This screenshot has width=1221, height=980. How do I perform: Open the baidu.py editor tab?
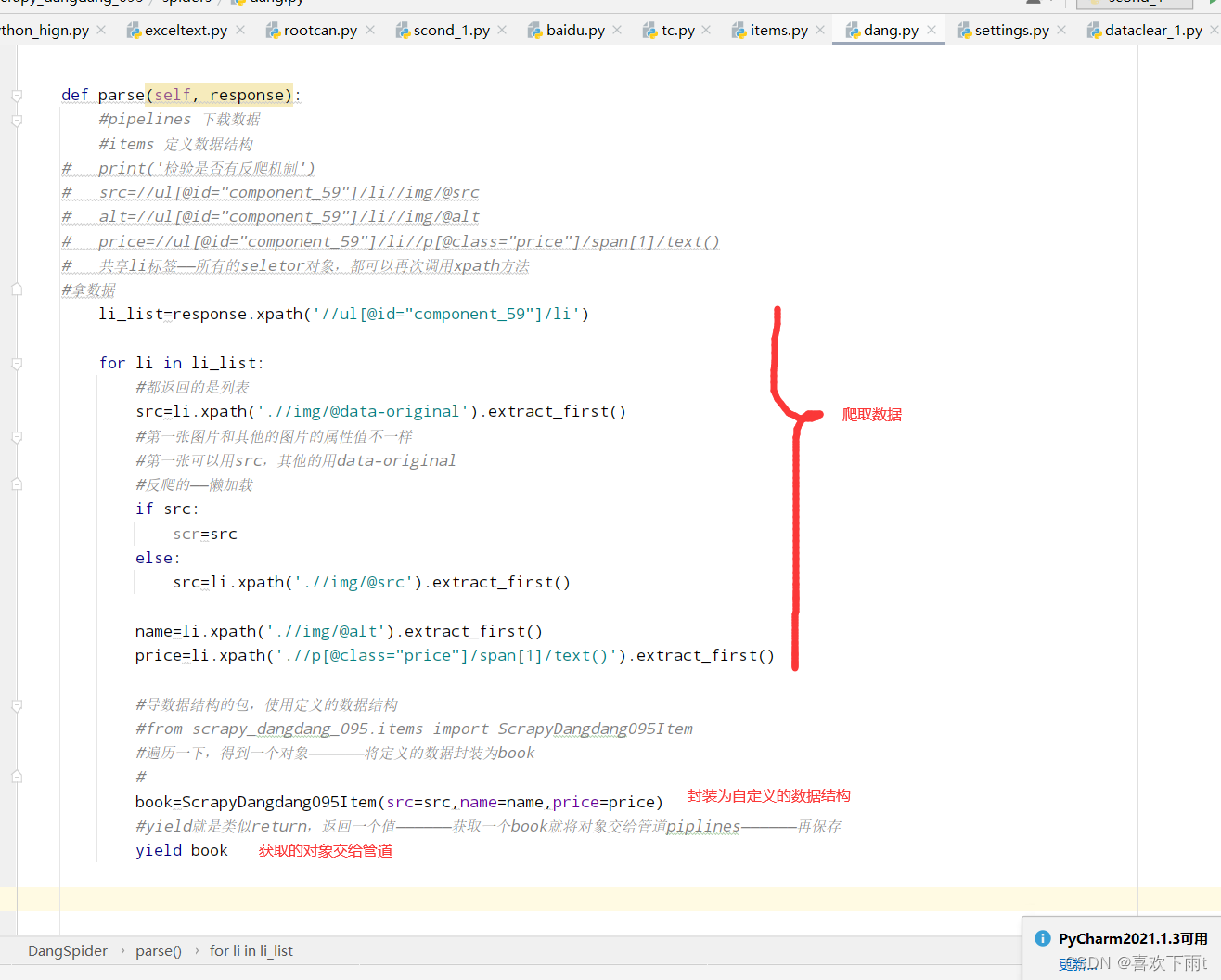click(x=575, y=30)
